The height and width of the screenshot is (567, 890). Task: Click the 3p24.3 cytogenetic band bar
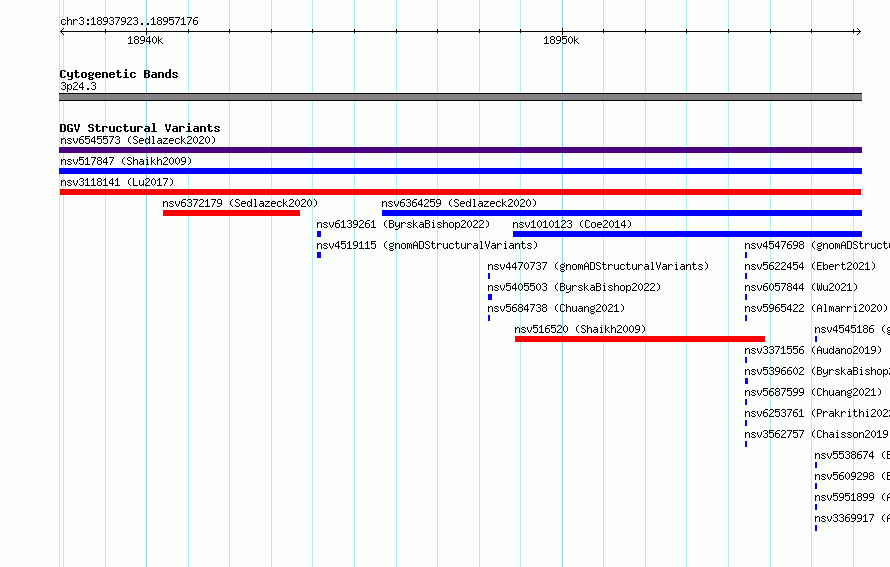point(460,97)
